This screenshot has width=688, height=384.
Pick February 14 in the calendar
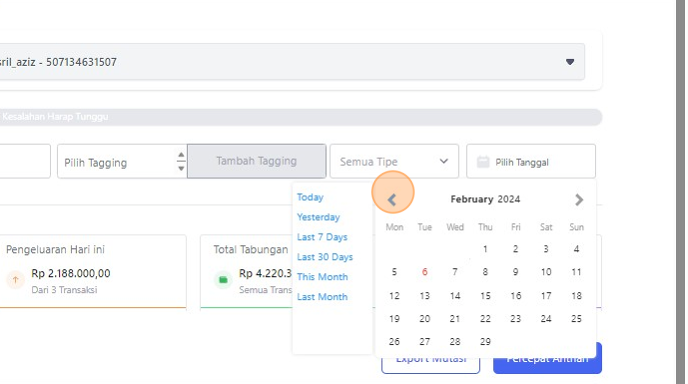tap(455, 296)
